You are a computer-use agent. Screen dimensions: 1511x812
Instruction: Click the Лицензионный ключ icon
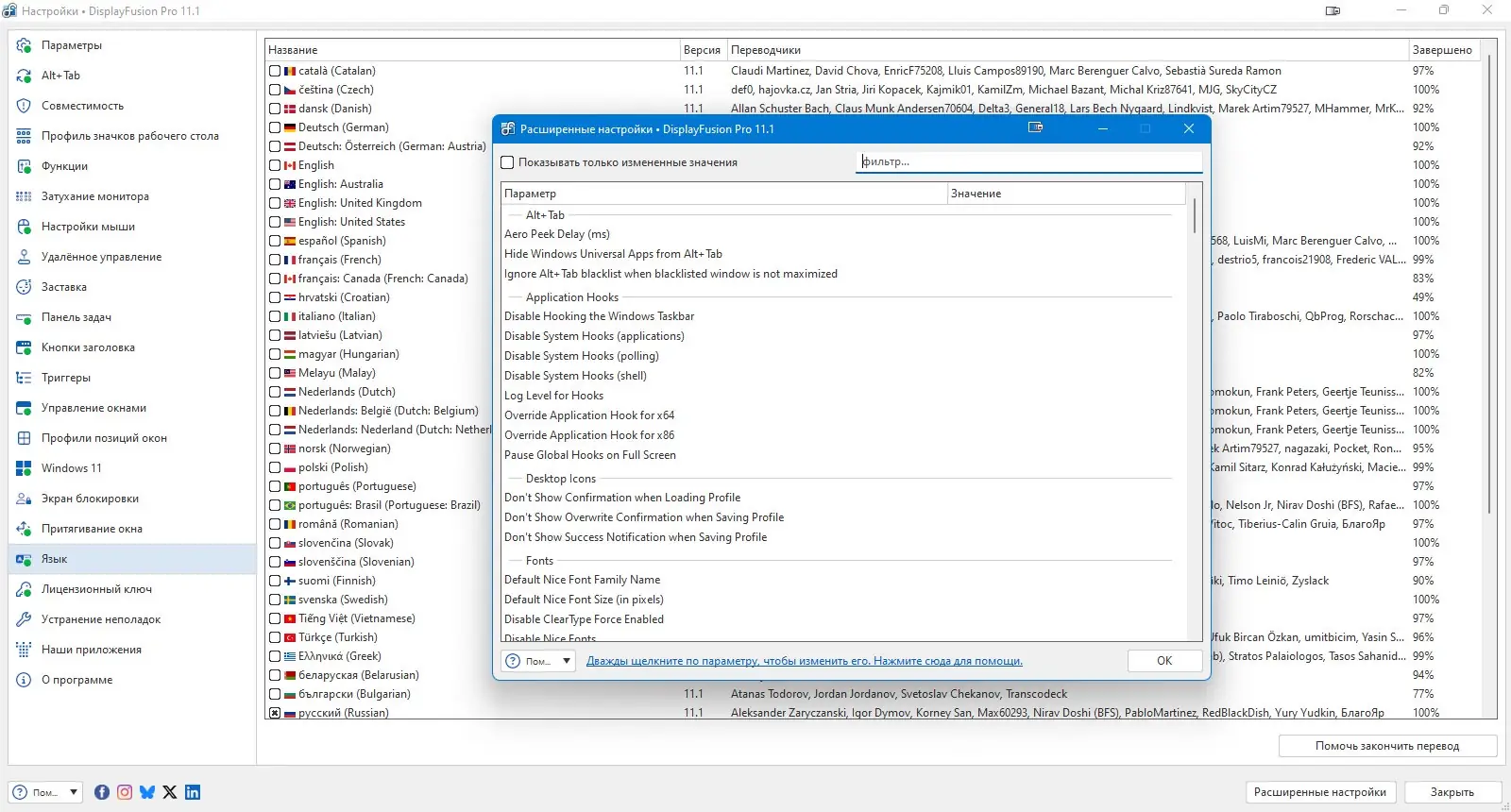coord(25,589)
